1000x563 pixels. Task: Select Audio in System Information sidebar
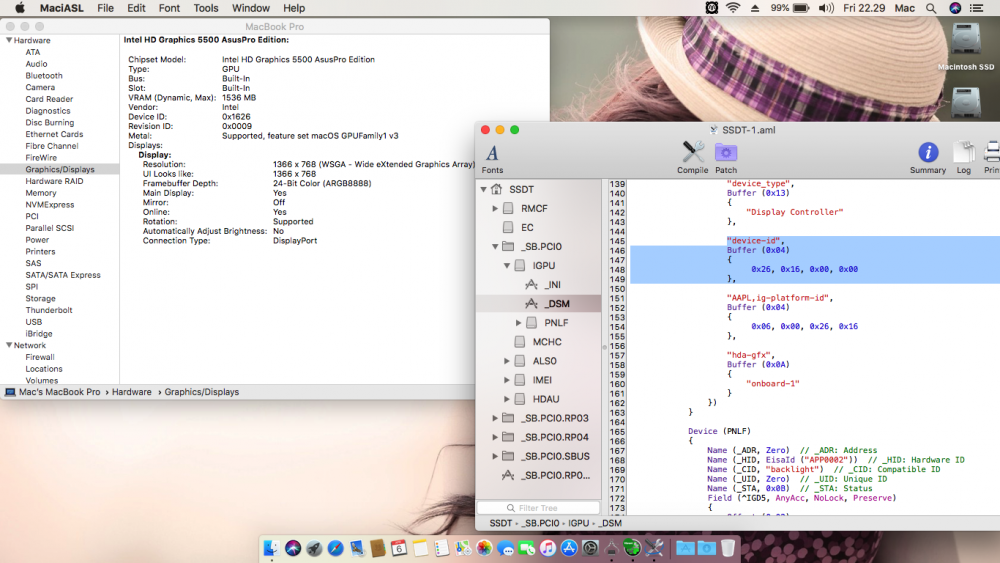(x=36, y=64)
